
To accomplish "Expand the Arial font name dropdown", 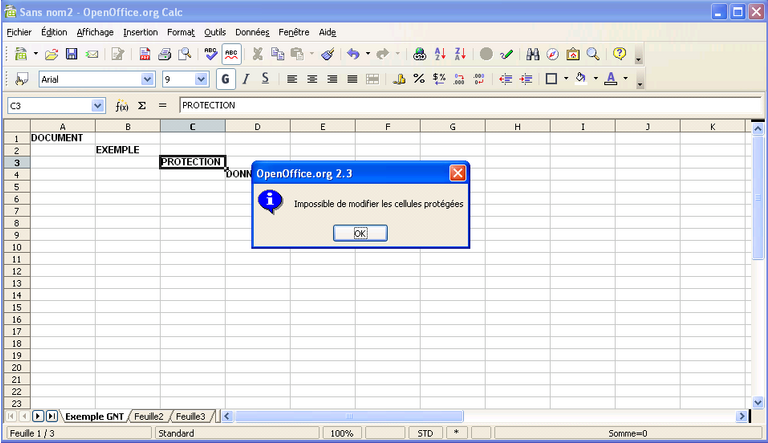I will pyautogui.click(x=146, y=79).
